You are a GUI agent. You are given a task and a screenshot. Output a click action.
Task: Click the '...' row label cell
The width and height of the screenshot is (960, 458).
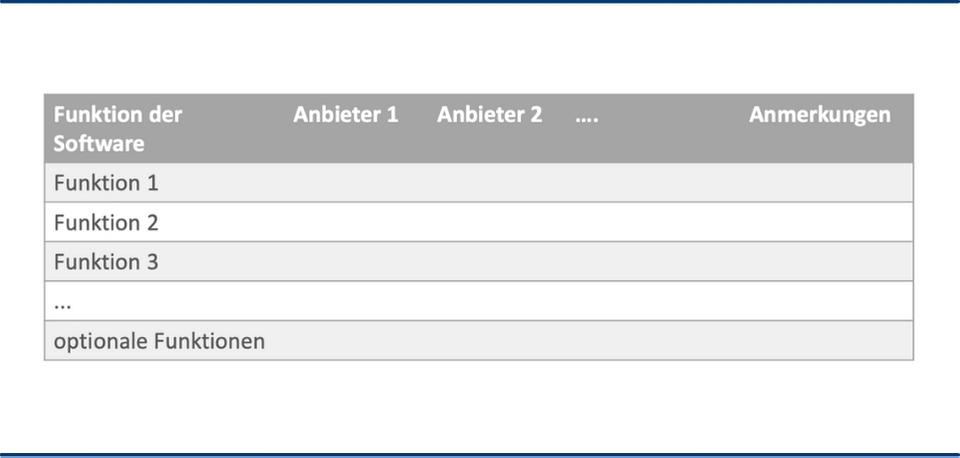click(x=165, y=301)
